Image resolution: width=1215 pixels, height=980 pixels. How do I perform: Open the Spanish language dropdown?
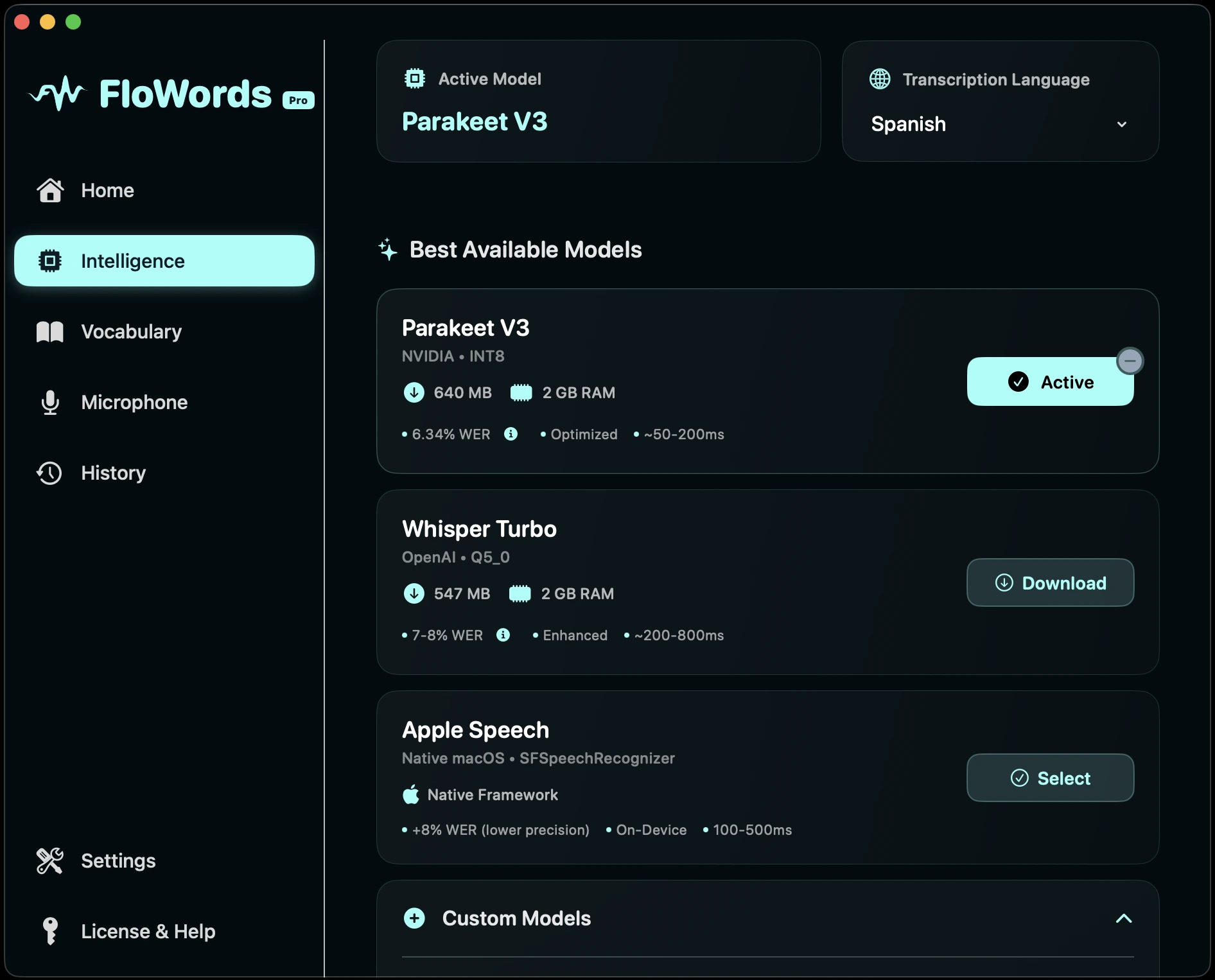1001,124
